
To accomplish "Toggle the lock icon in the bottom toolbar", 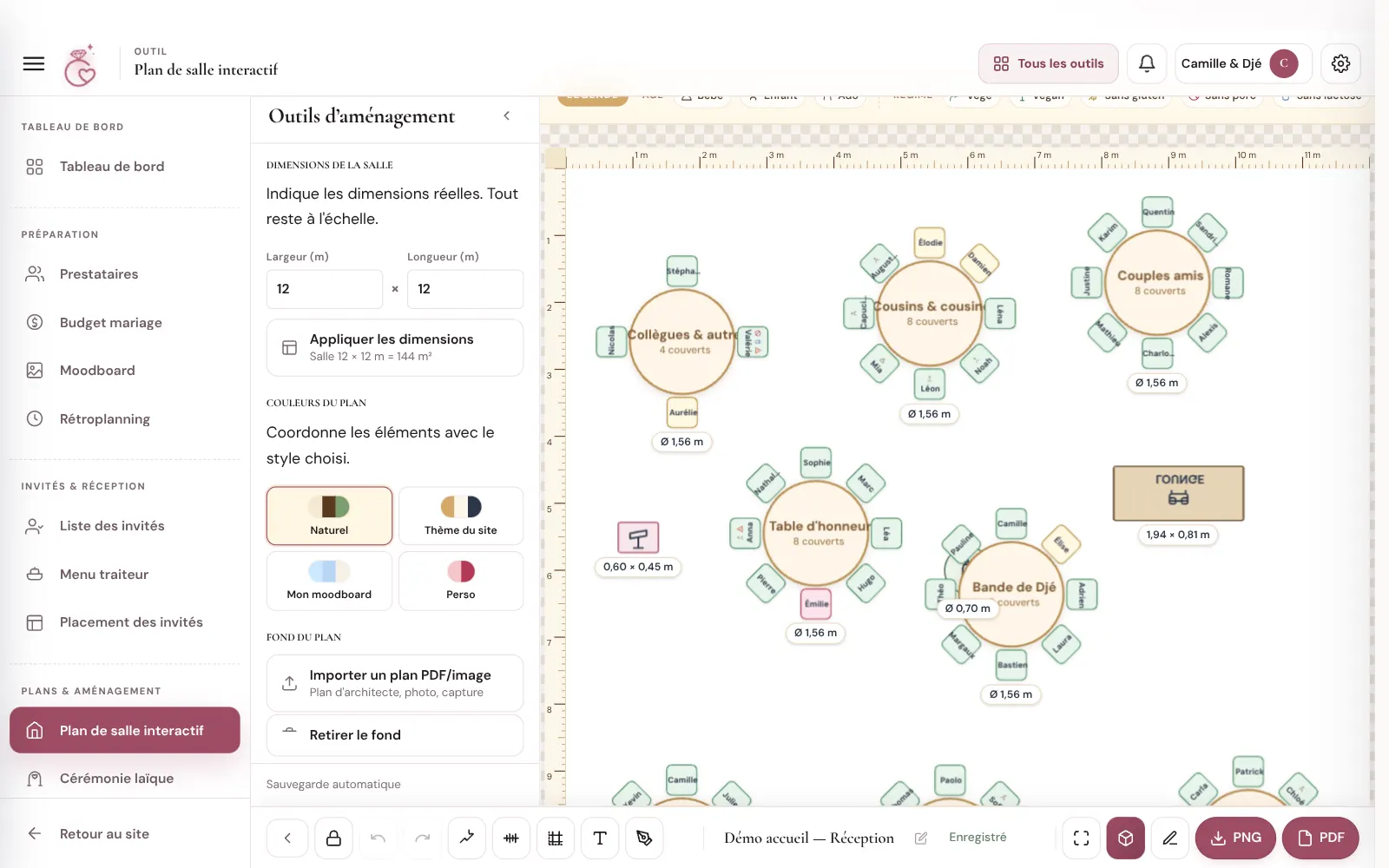I will click(x=333, y=838).
